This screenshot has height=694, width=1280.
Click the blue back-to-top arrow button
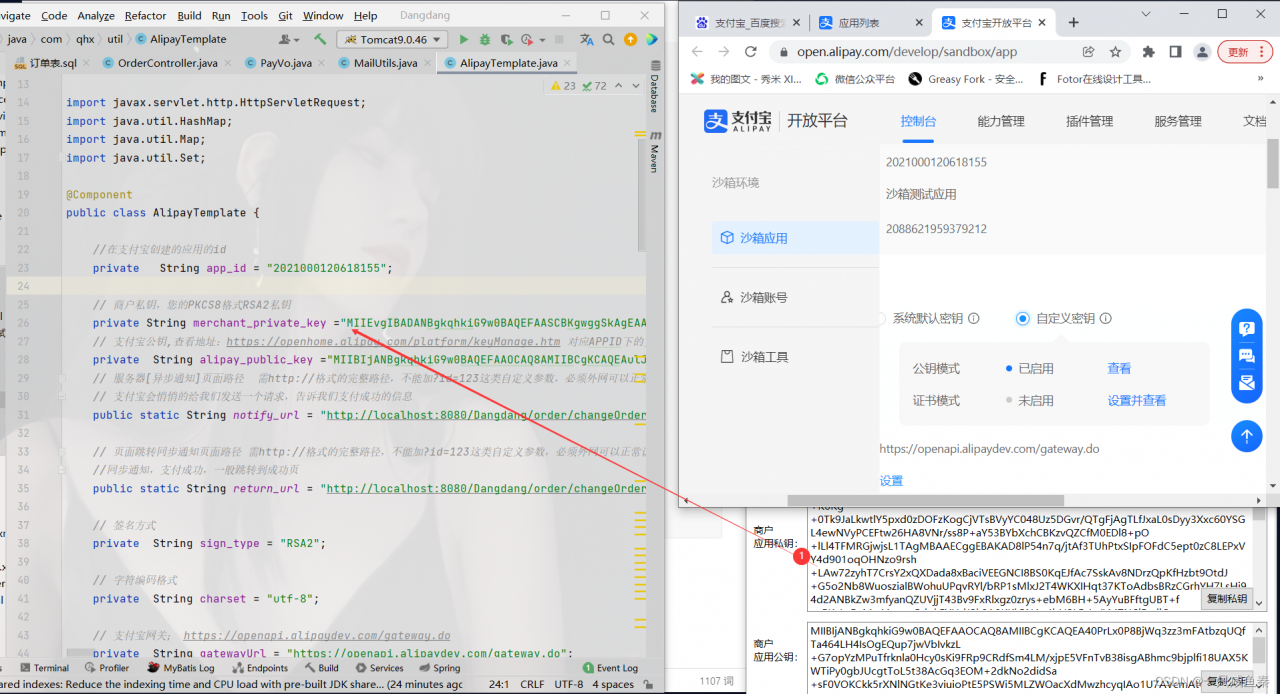click(1246, 436)
